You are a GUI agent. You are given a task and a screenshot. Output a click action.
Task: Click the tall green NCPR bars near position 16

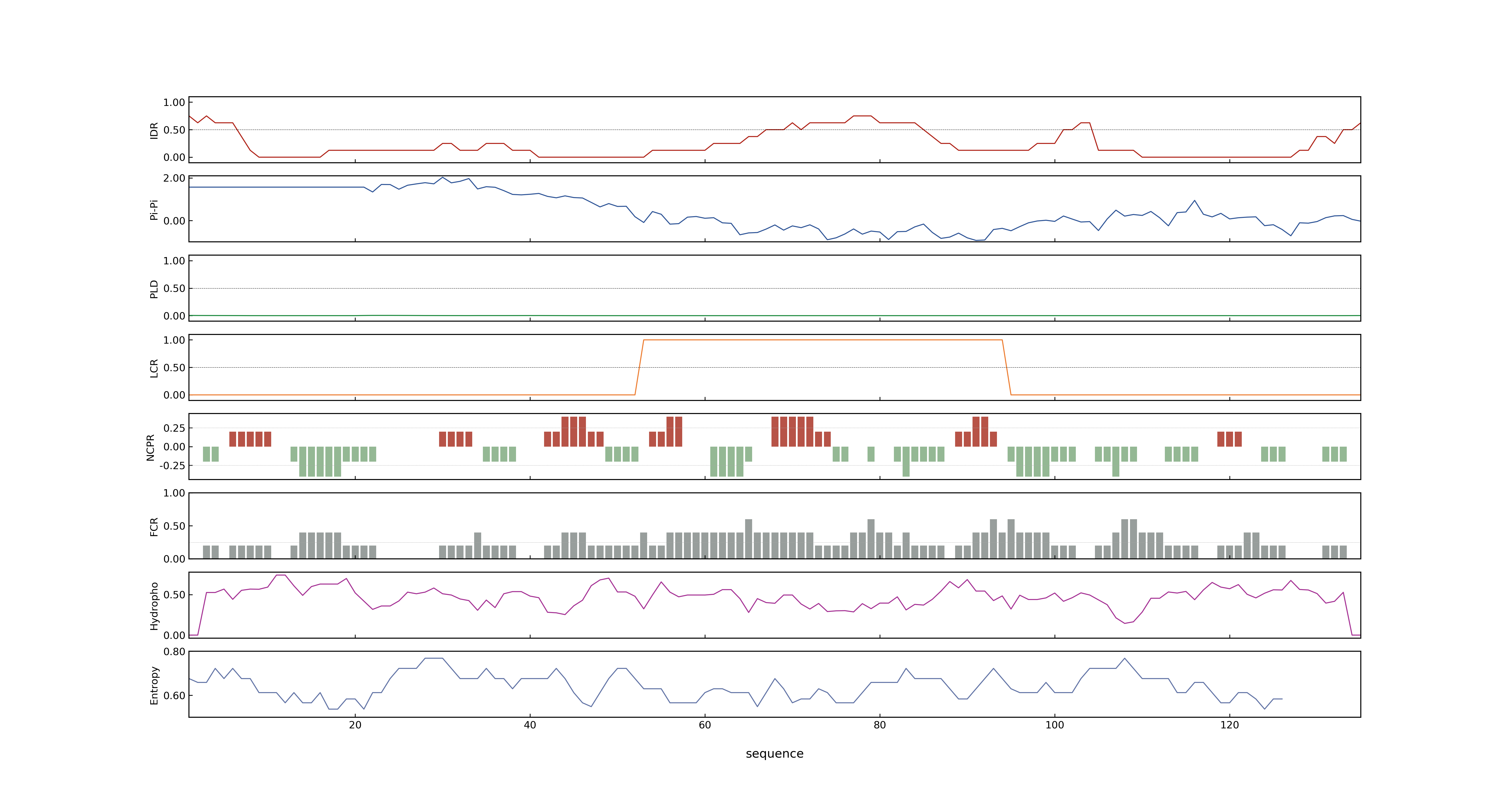click(320, 462)
